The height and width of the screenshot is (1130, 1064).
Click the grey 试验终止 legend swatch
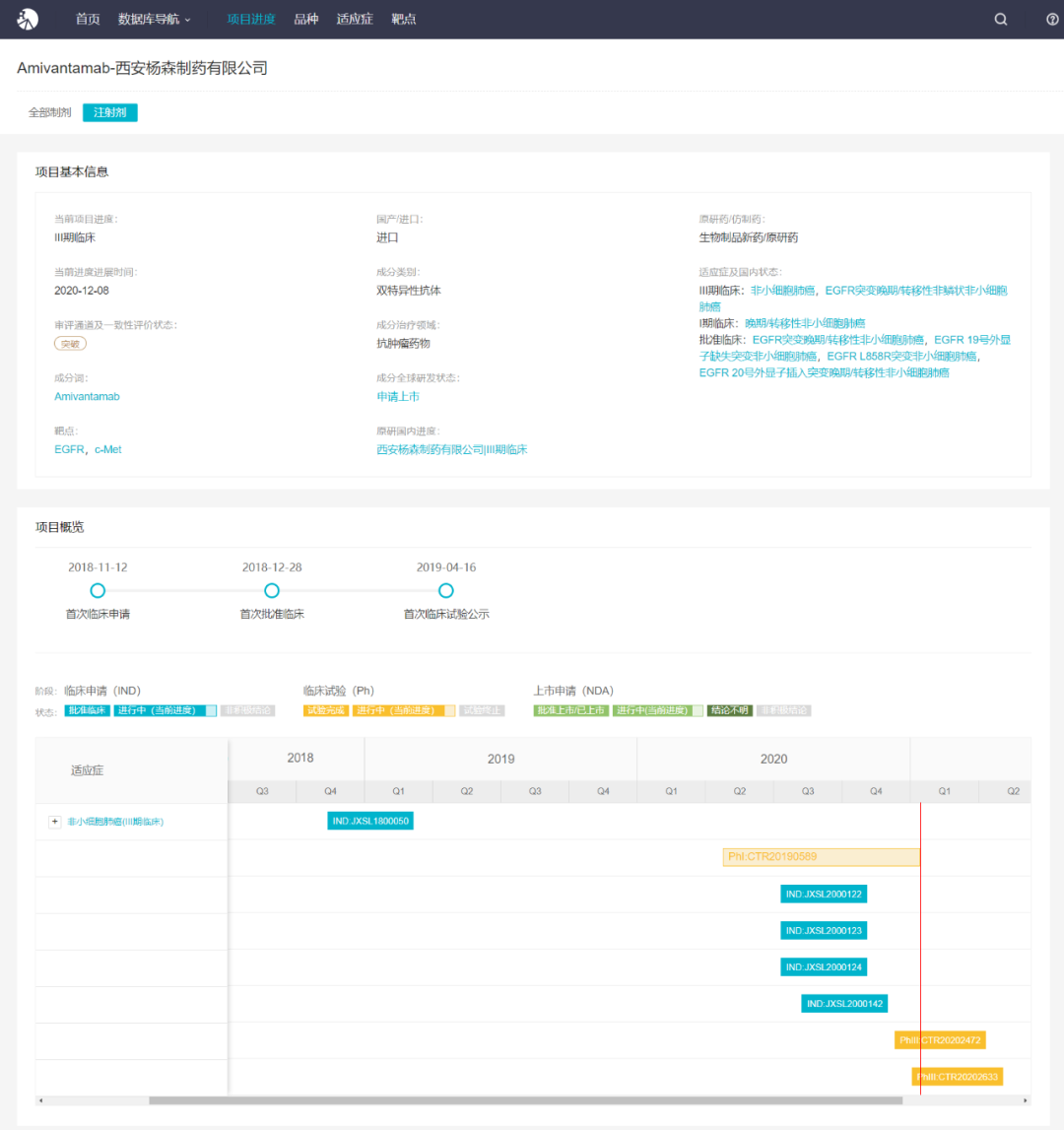482,710
